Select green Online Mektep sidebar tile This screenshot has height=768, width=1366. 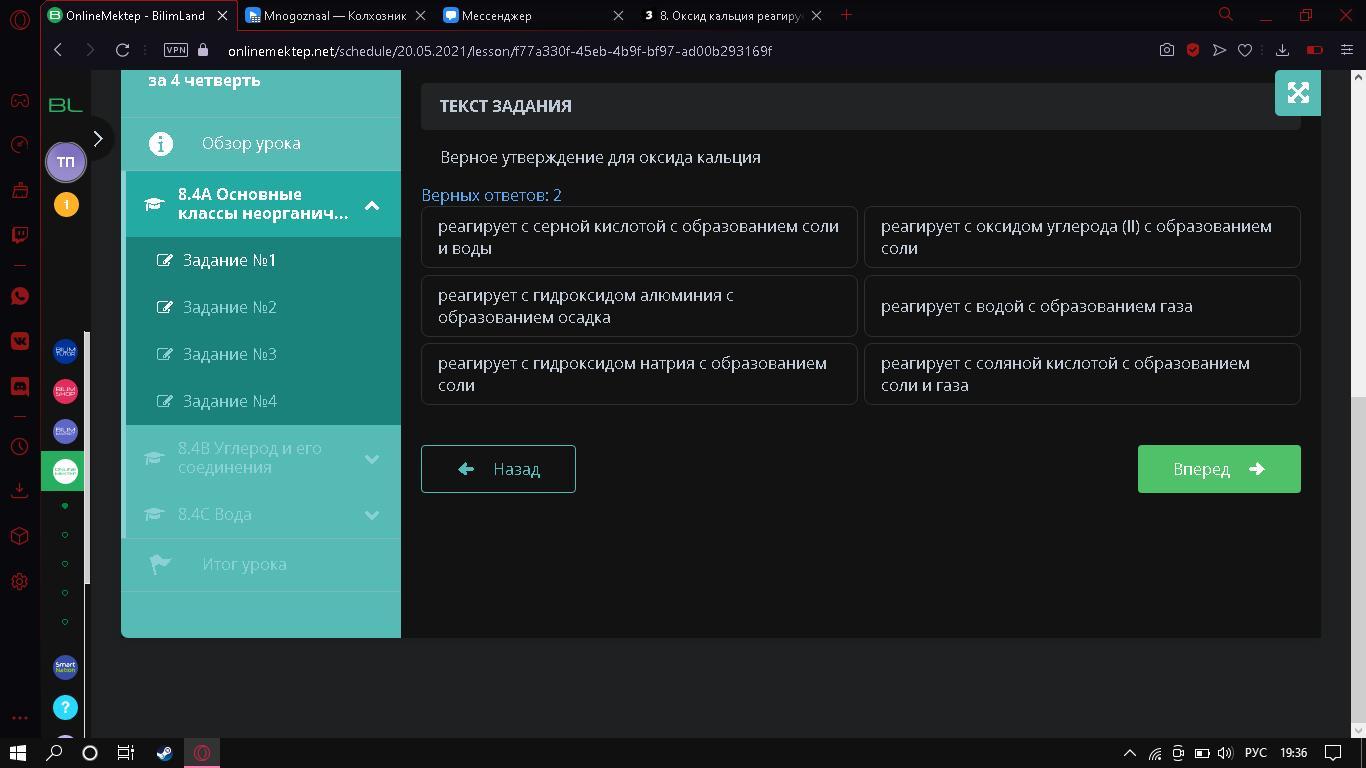[x=62, y=471]
